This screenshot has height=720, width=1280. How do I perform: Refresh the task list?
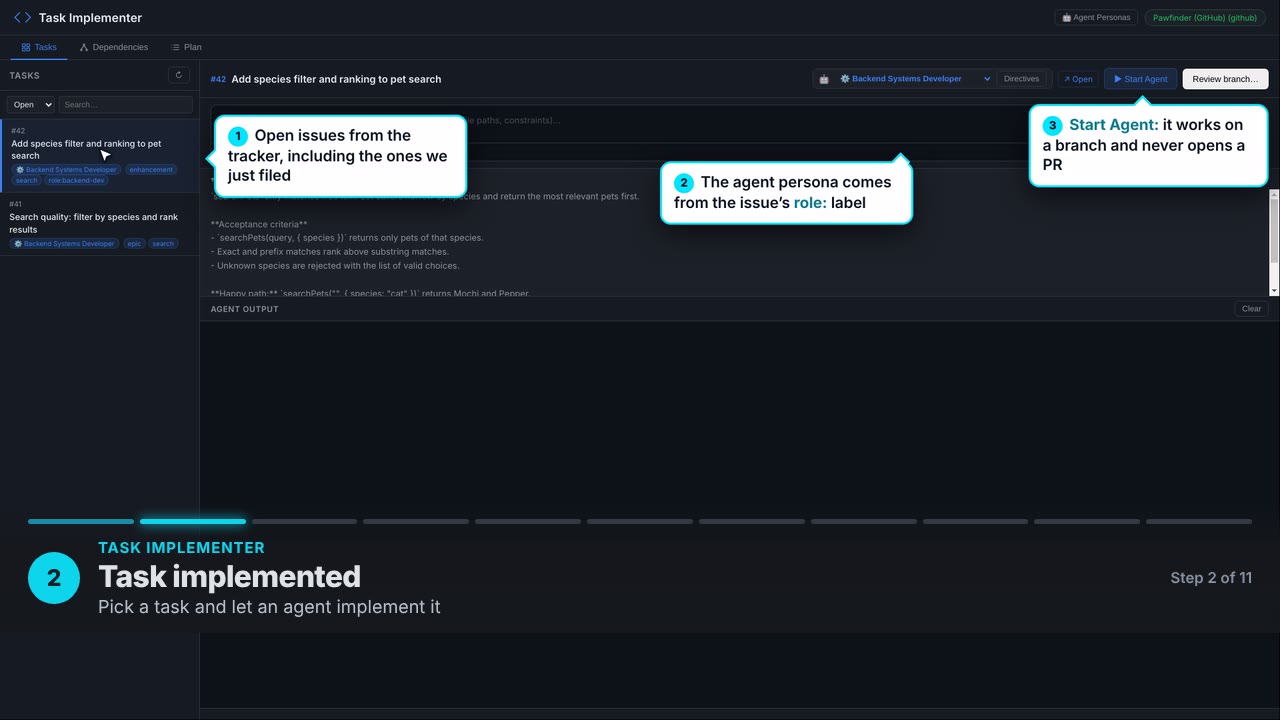click(179, 75)
